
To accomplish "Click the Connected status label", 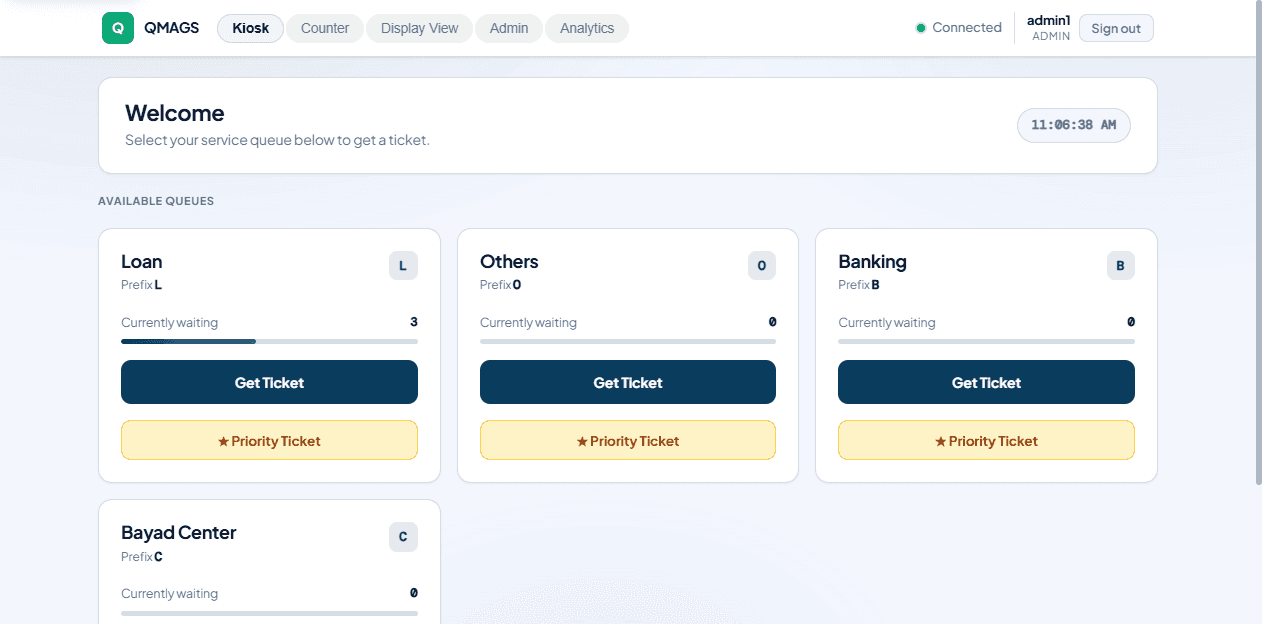I will point(967,28).
